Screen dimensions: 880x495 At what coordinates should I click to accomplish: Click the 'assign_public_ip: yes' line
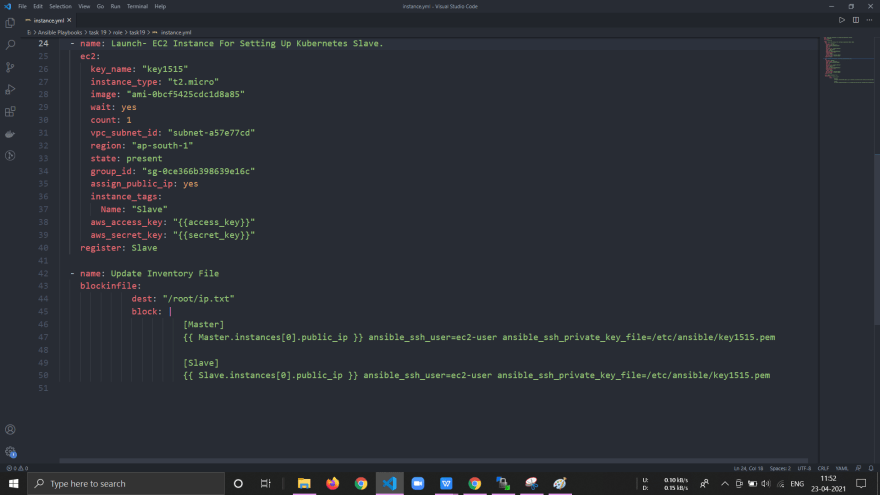(144, 184)
